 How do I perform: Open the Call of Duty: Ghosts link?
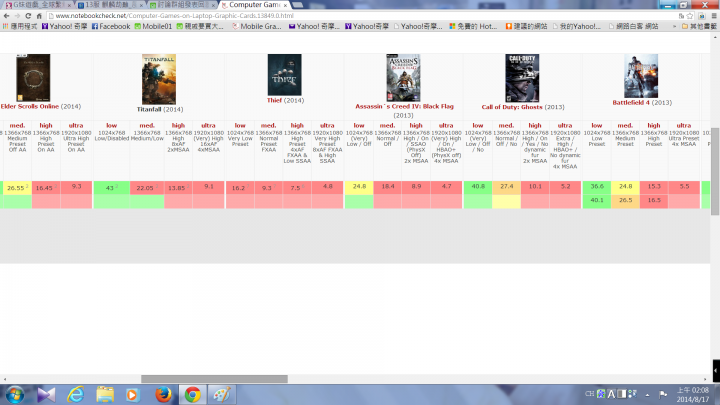point(512,107)
